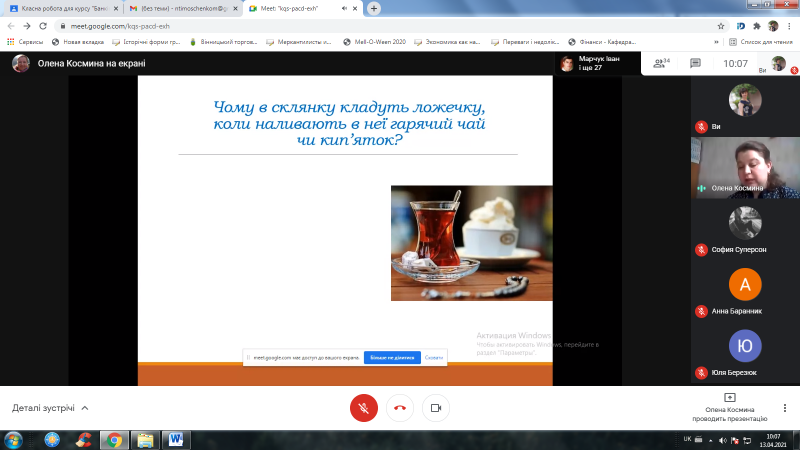Open the Chrome extensions puzzle icon
This screenshot has width=800, height=450.
[x=757, y=26]
